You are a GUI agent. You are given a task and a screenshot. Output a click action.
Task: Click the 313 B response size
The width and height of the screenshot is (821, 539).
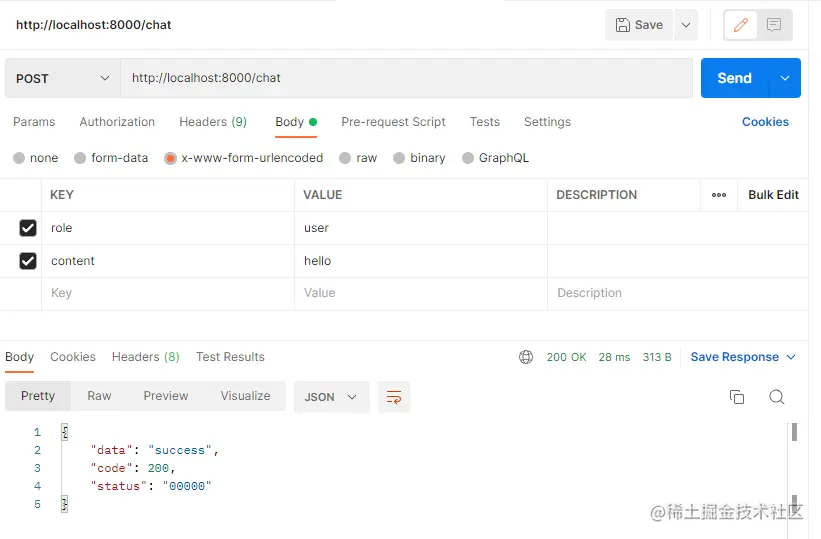pyautogui.click(x=657, y=357)
